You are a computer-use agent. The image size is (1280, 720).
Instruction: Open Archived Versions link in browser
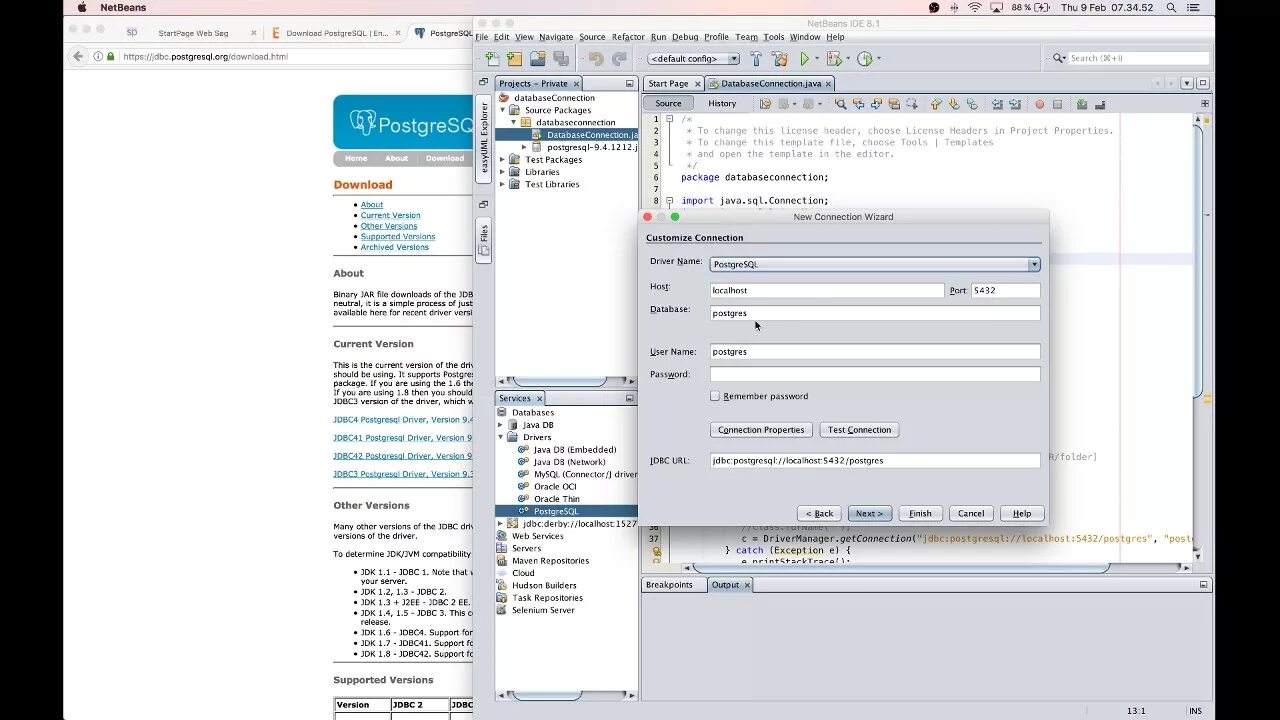394,247
